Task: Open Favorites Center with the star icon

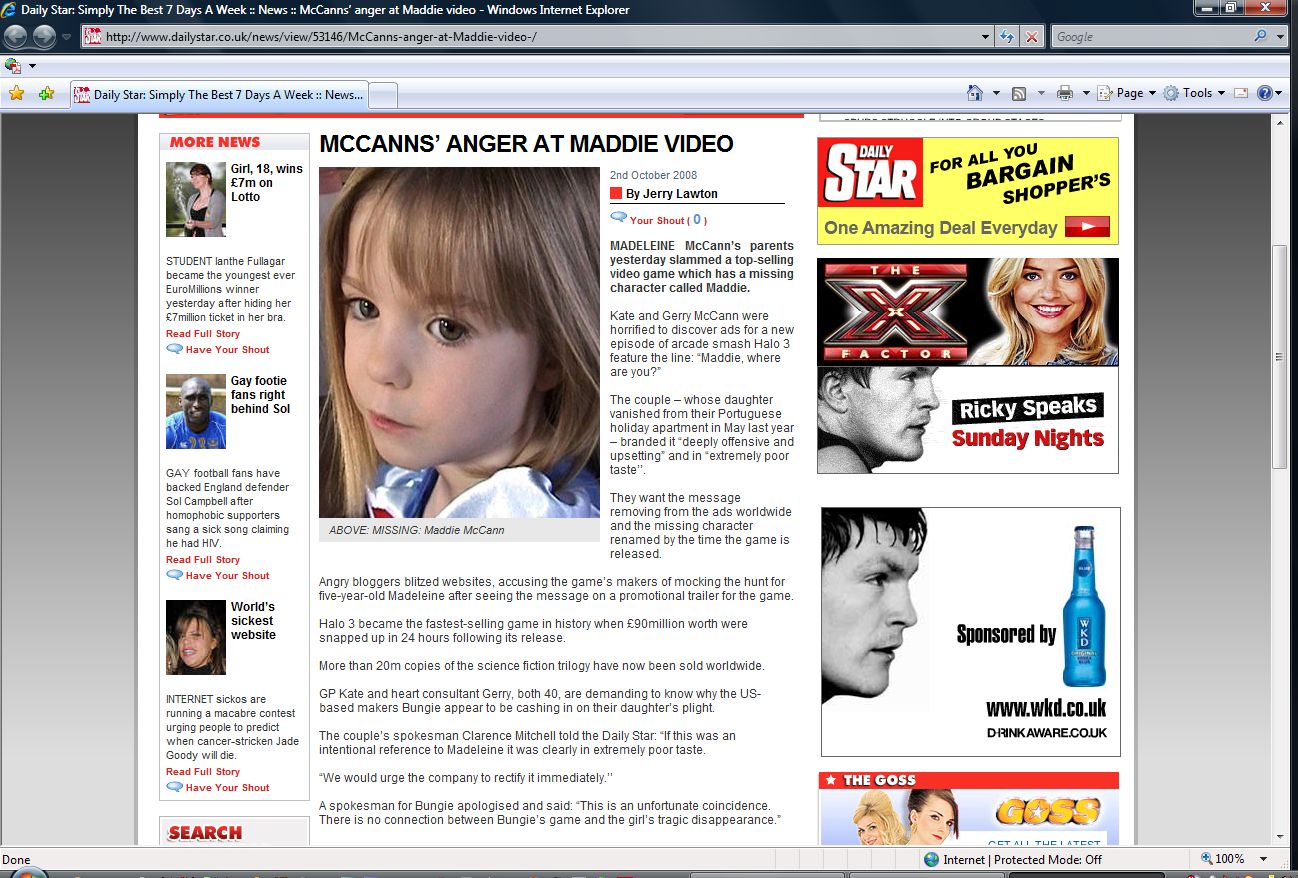Action: (16, 93)
